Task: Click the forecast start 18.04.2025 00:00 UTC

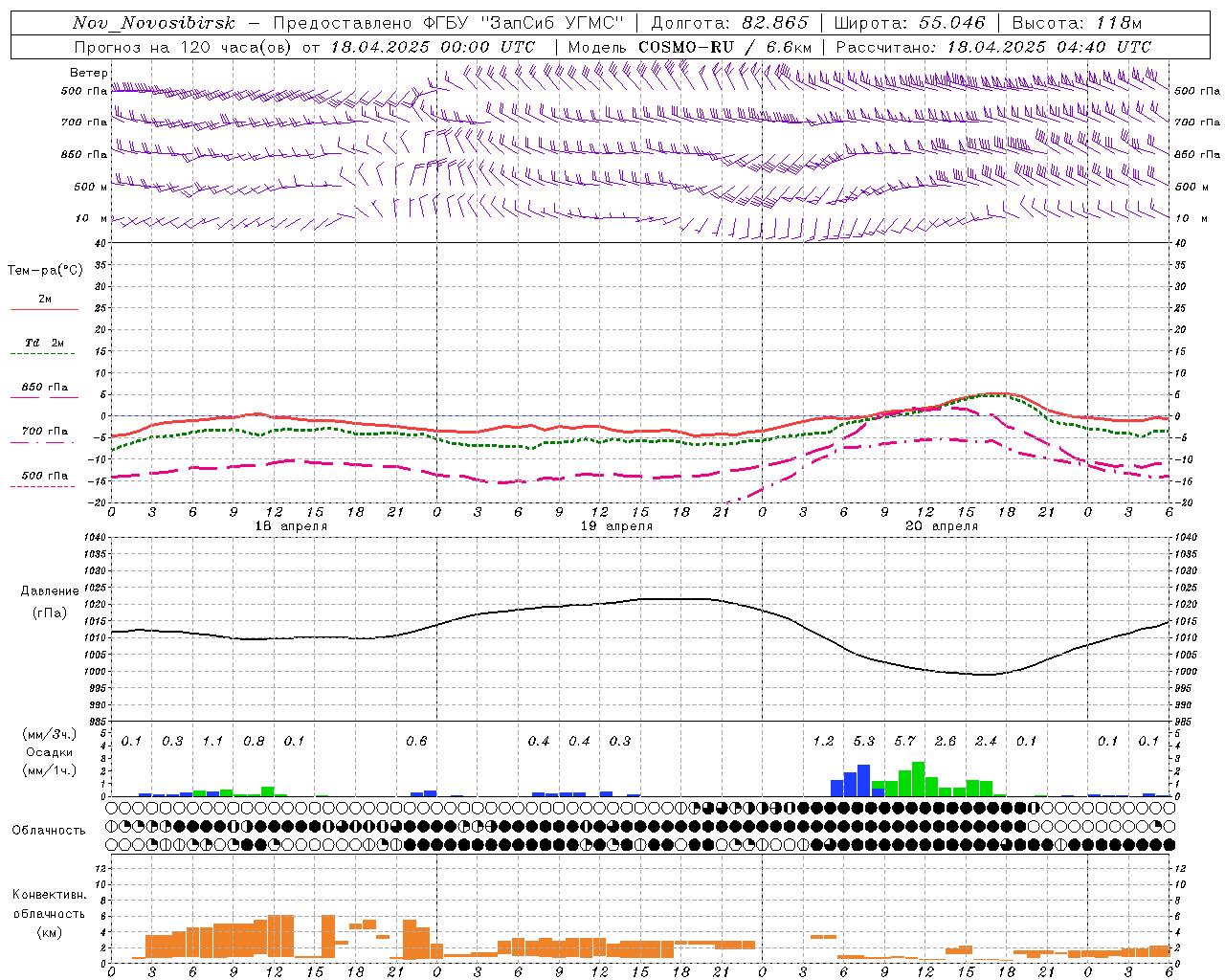Action: pos(433,47)
